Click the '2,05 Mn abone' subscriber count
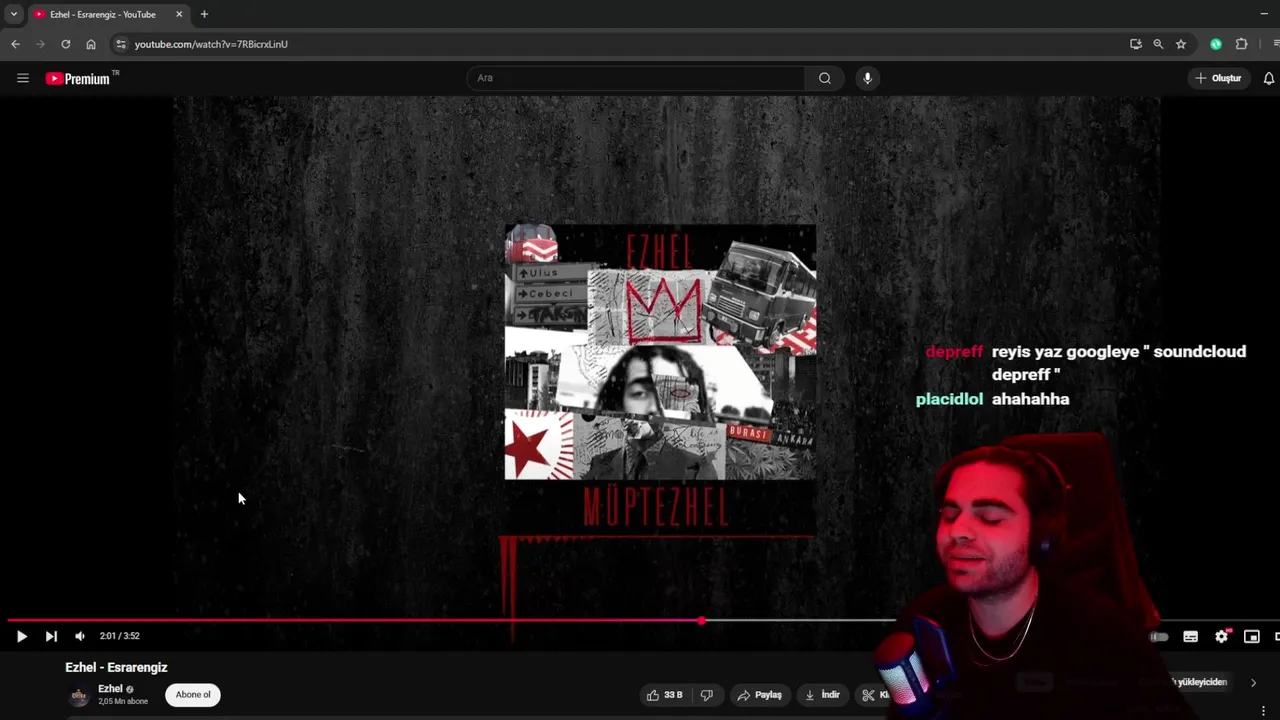Screen dimensions: 1280x720 pyautogui.click(x=123, y=702)
